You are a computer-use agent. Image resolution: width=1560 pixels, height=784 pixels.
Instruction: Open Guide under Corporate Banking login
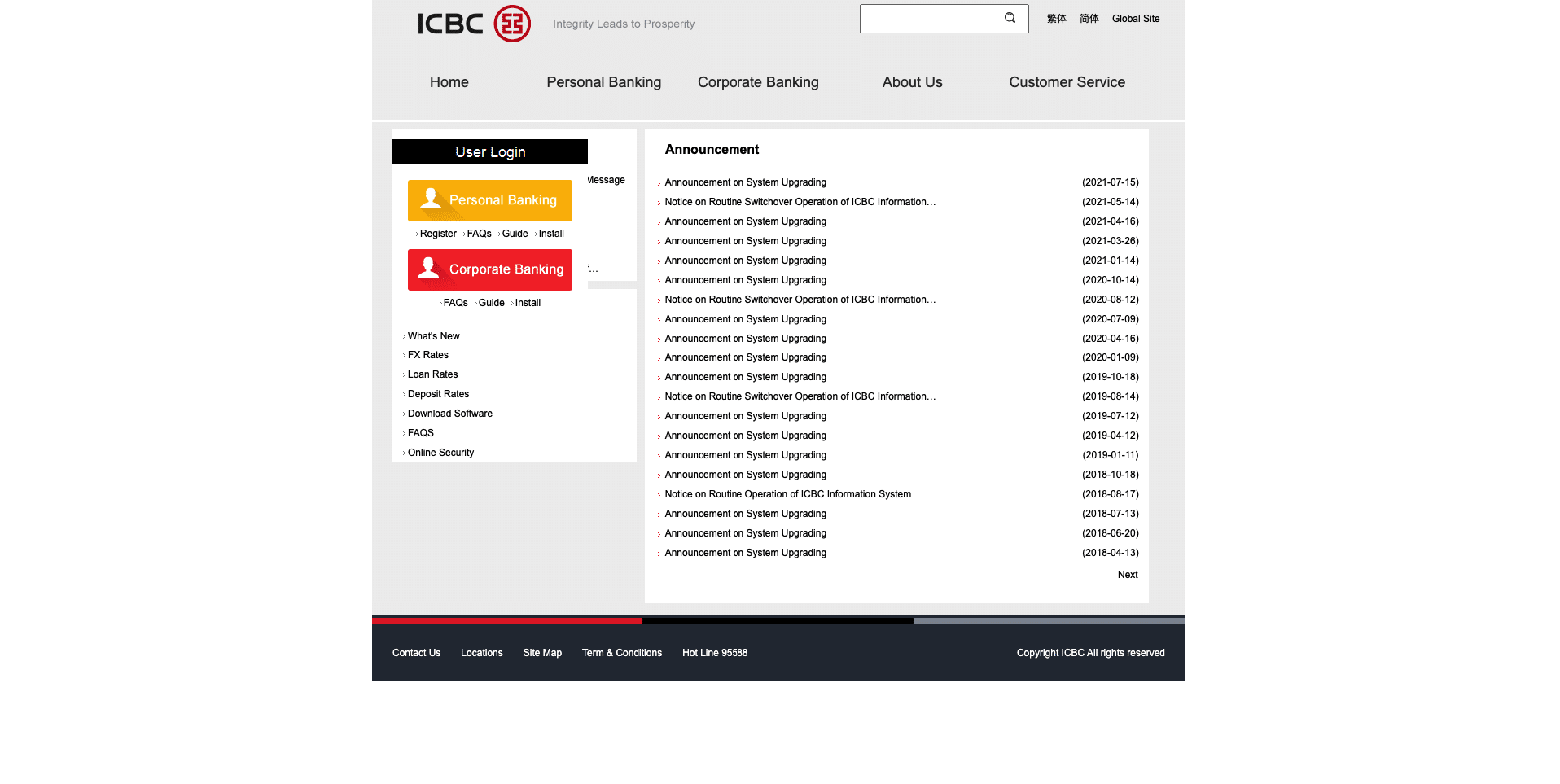point(491,303)
